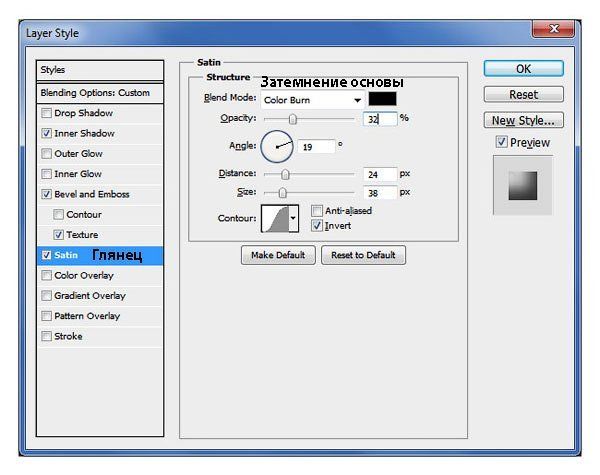Select the Inner Shadow label row
600x475 pixels.
100,134
